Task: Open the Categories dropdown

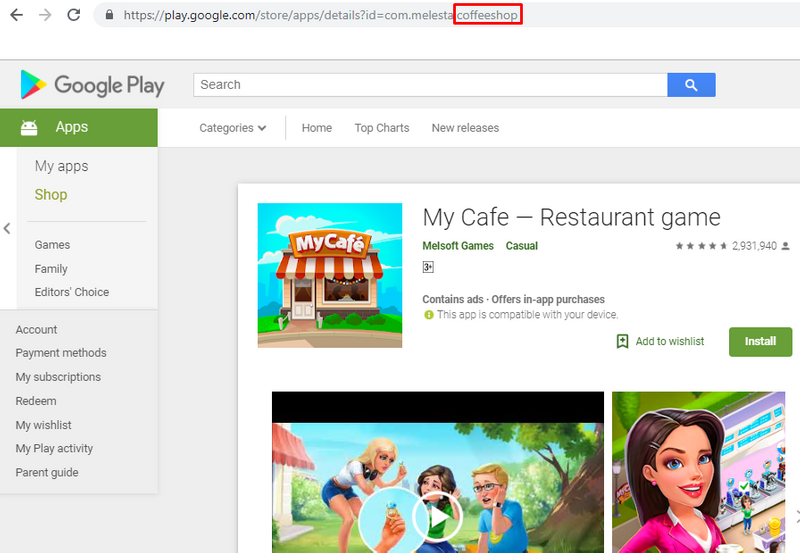Action: point(233,128)
